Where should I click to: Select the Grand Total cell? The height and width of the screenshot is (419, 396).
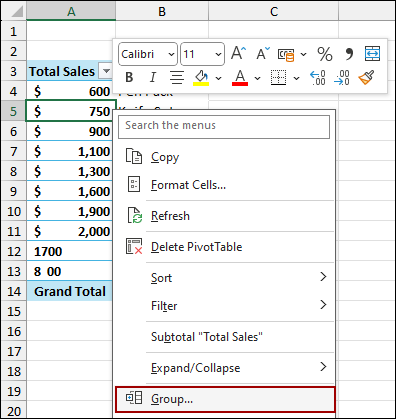click(70, 291)
